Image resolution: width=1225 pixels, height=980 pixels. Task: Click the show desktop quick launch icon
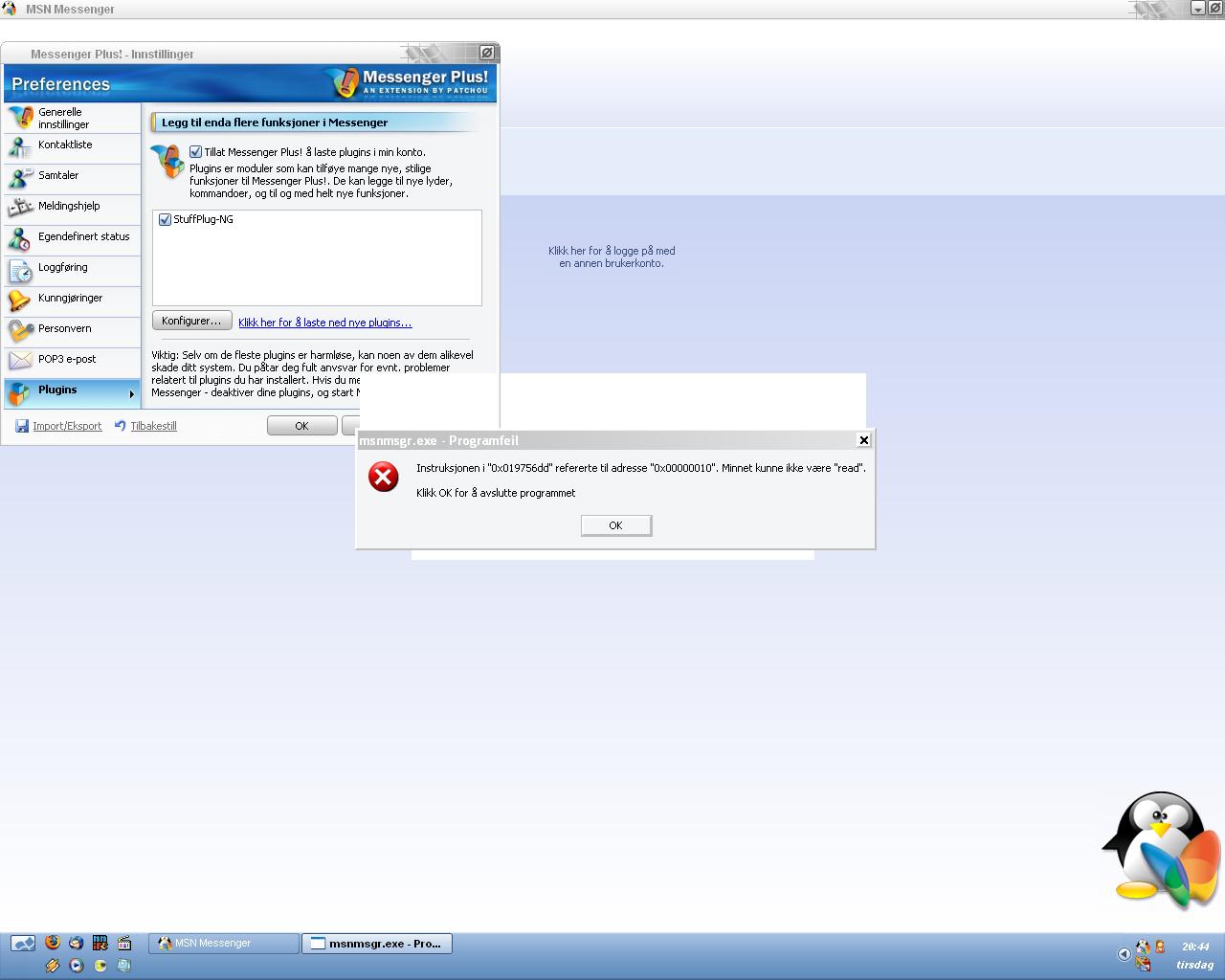(123, 966)
